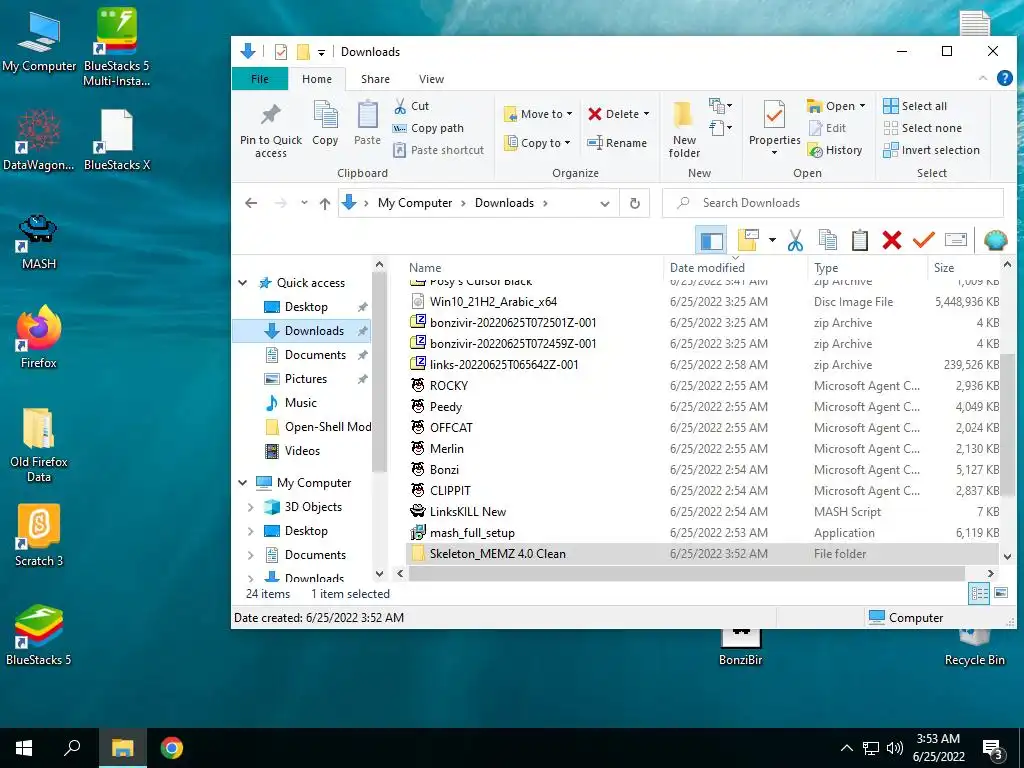Screen dimensions: 1024x768
Task: Switch to Large icons view
Action: pyautogui.click(x=1000, y=593)
